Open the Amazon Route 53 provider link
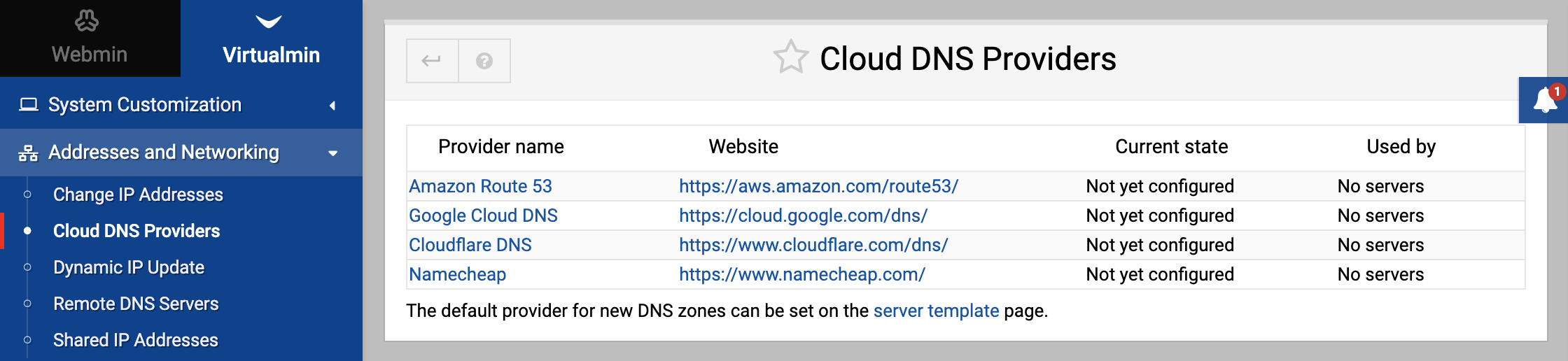Viewport: 1568px width, 361px height. coord(480,186)
